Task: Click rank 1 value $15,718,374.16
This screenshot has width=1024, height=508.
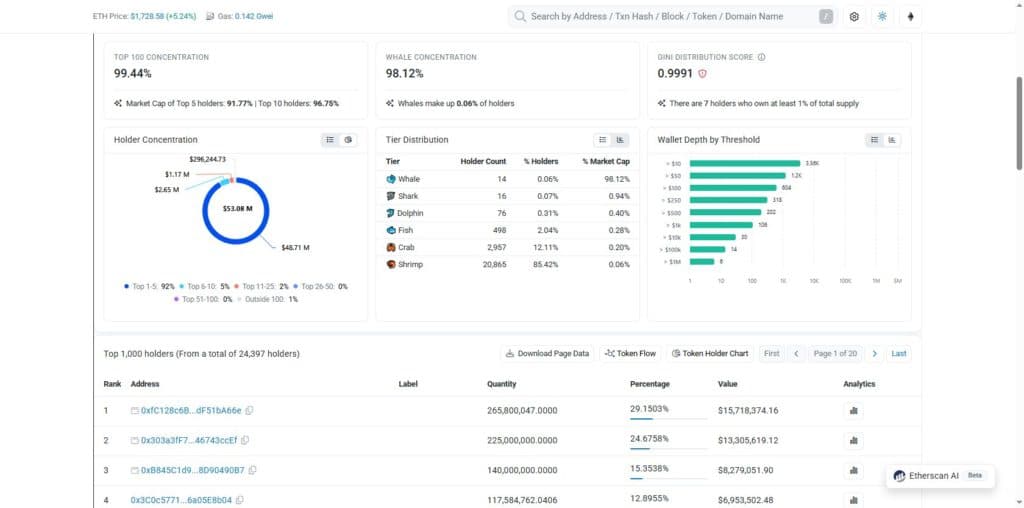Action: click(748, 411)
